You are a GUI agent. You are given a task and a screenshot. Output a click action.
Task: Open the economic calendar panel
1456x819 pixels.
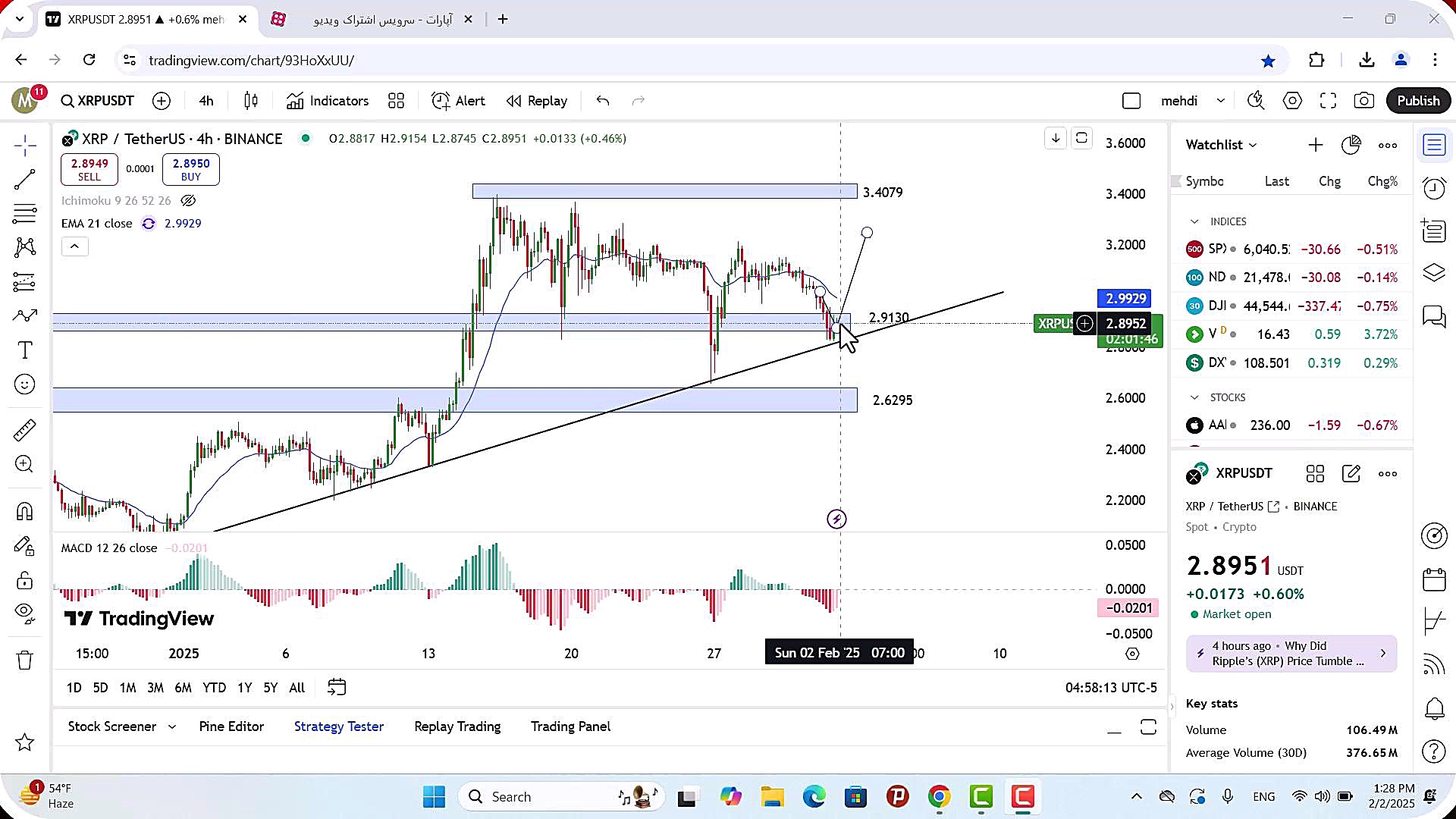point(1434,579)
